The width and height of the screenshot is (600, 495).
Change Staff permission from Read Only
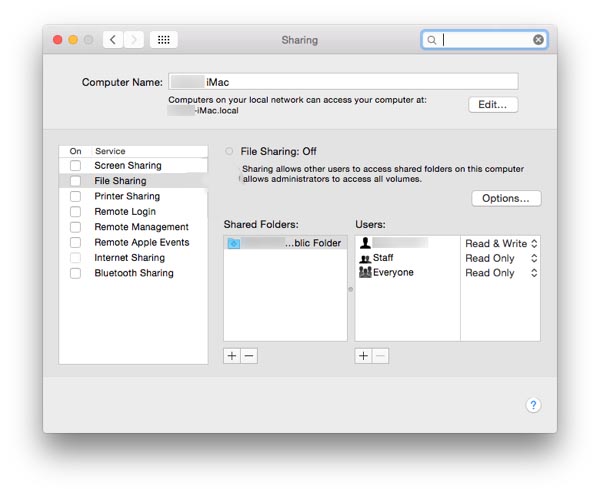click(501, 258)
